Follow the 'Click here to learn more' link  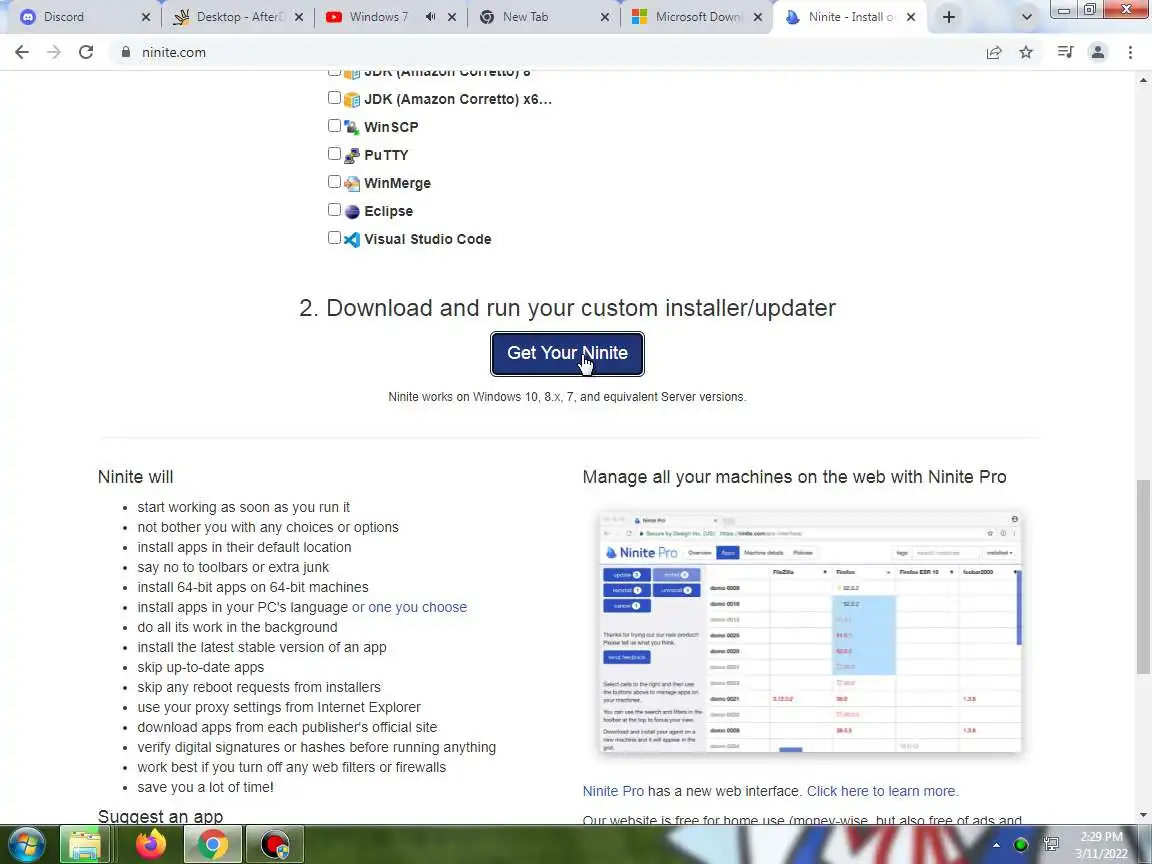(x=882, y=791)
